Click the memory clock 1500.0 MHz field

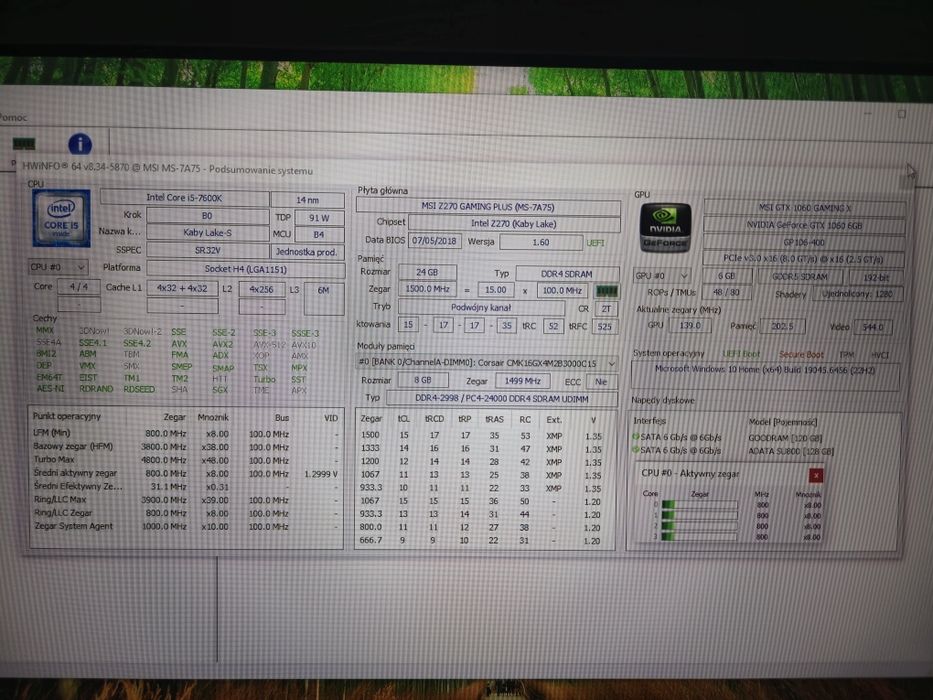427,289
